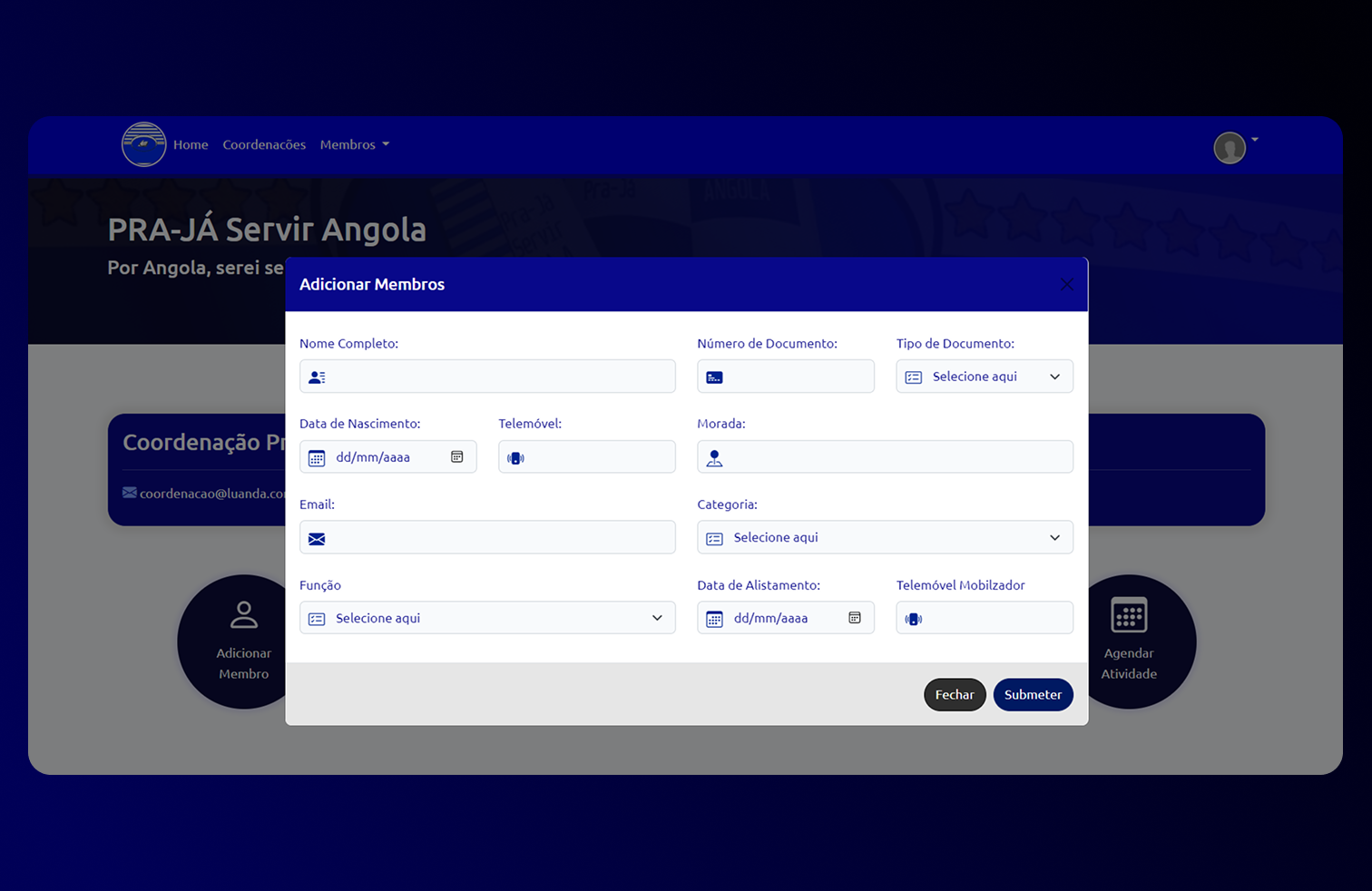
Task: Open the Categoria select list
Action: coord(885,538)
